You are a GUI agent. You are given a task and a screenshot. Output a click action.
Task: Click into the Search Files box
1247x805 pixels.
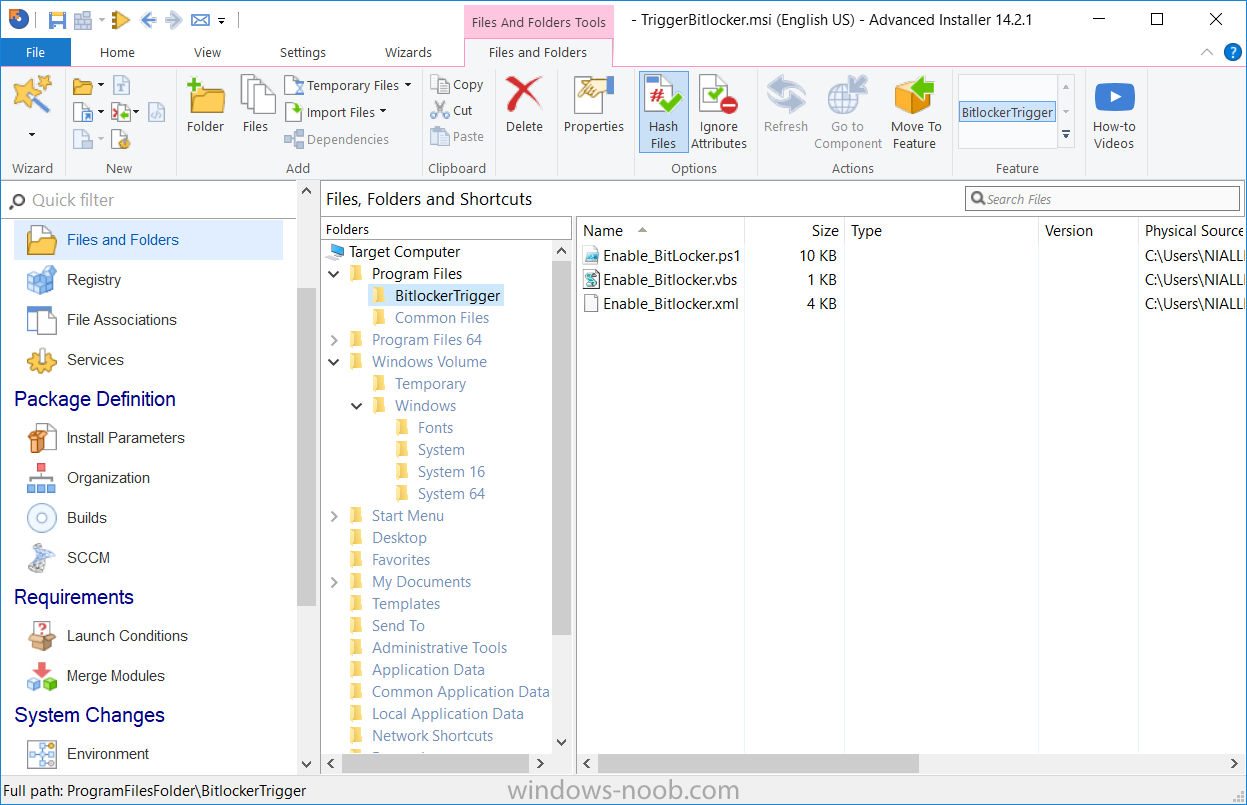click(1103, 199)
